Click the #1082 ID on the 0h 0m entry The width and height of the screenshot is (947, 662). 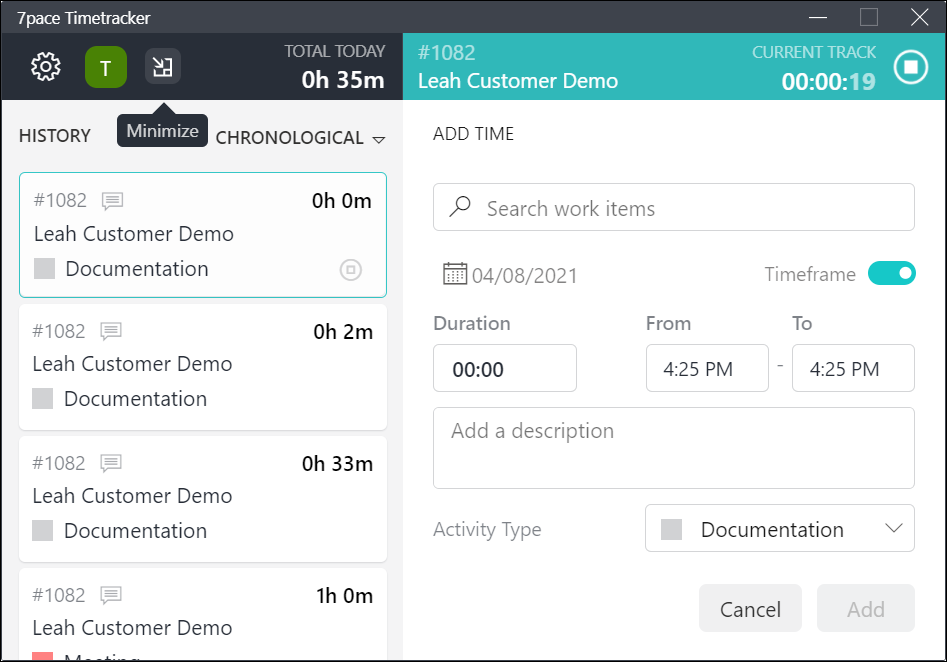click(60, 200)
